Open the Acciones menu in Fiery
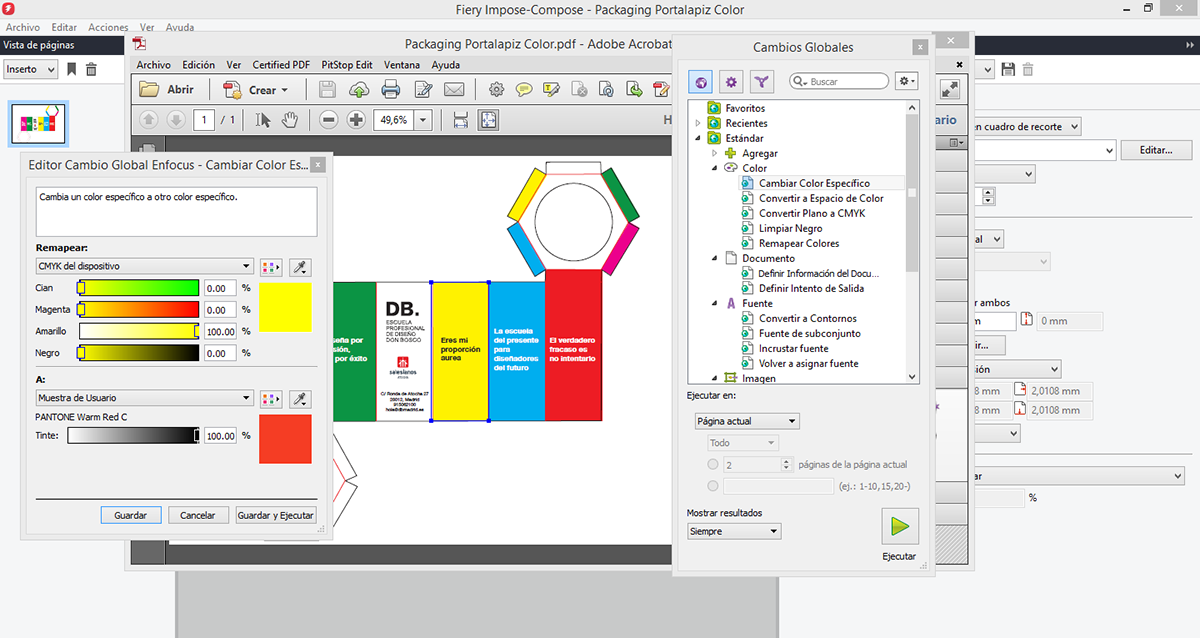This screenshot has height=638, width=1200. coord(108,28)
